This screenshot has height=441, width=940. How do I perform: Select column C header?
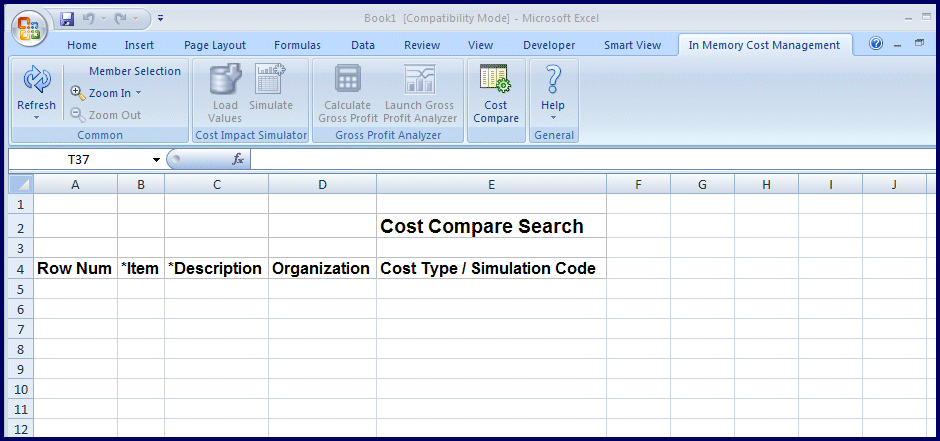[216, 185]
